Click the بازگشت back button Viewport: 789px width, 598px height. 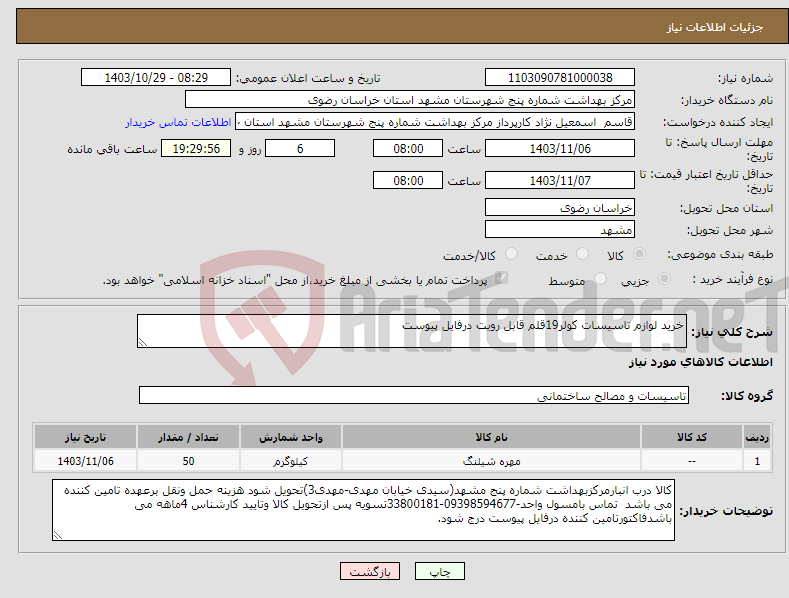[370, 571]
